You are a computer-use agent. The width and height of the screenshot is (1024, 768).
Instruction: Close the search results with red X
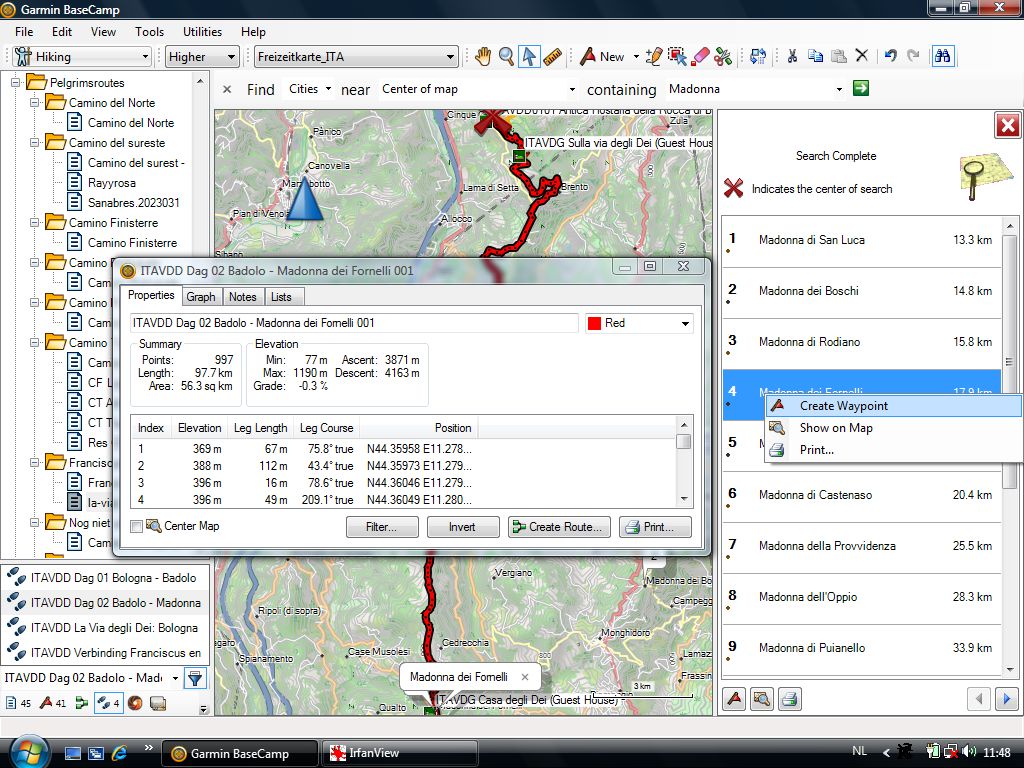(x=1007, y=126)
